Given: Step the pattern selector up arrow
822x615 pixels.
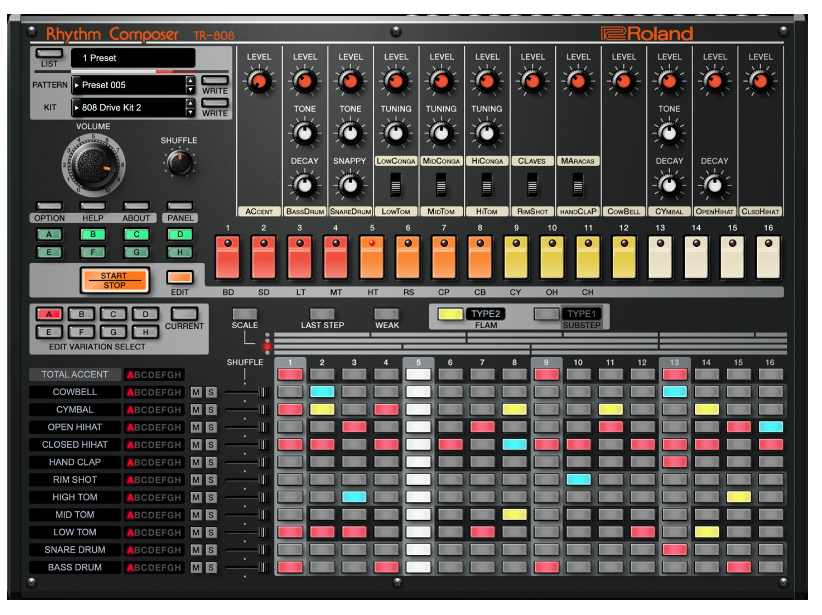Looking at the screenshot, I should pos(190,81).
